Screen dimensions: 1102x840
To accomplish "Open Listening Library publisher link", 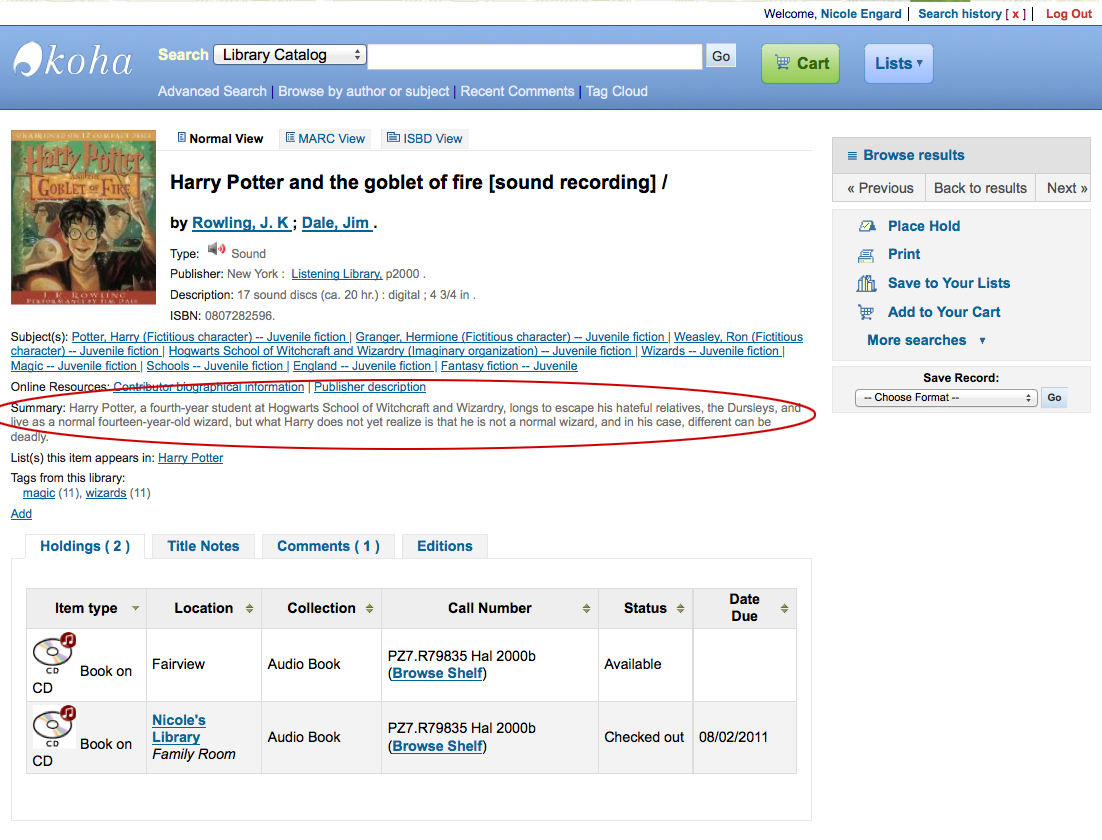I will tap(337, 274).
